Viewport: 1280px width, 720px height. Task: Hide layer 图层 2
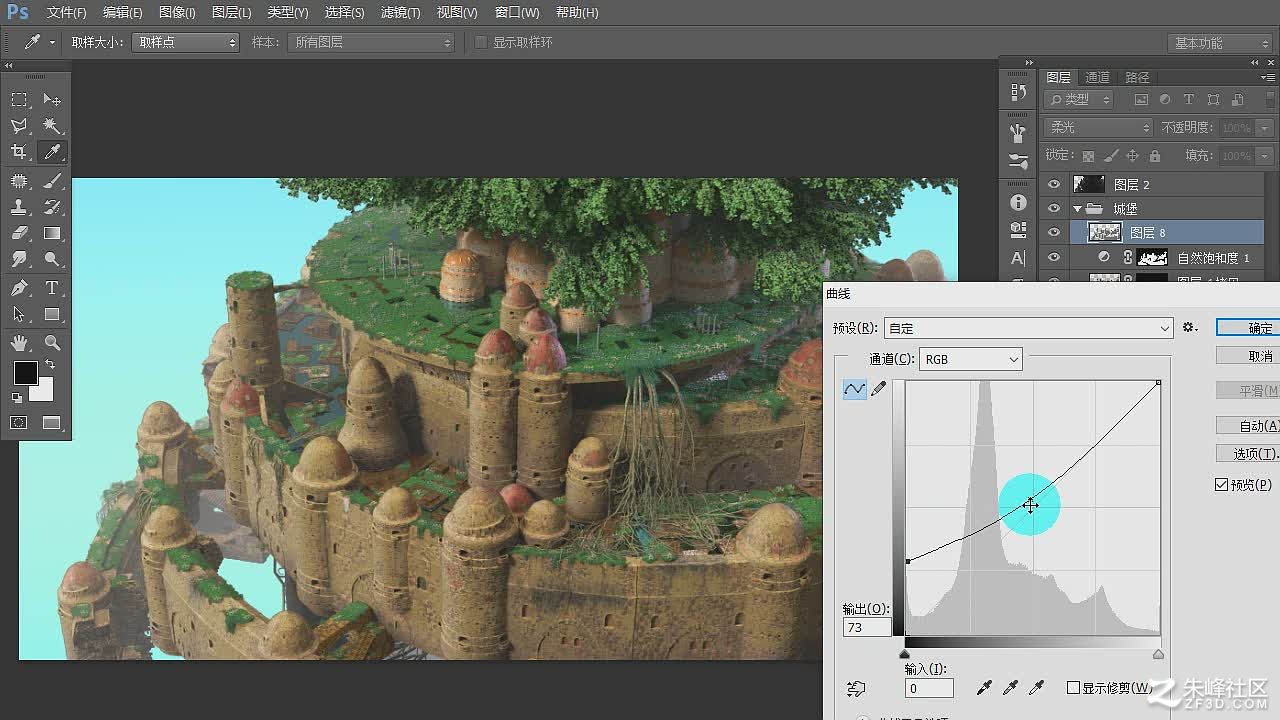1053,184
